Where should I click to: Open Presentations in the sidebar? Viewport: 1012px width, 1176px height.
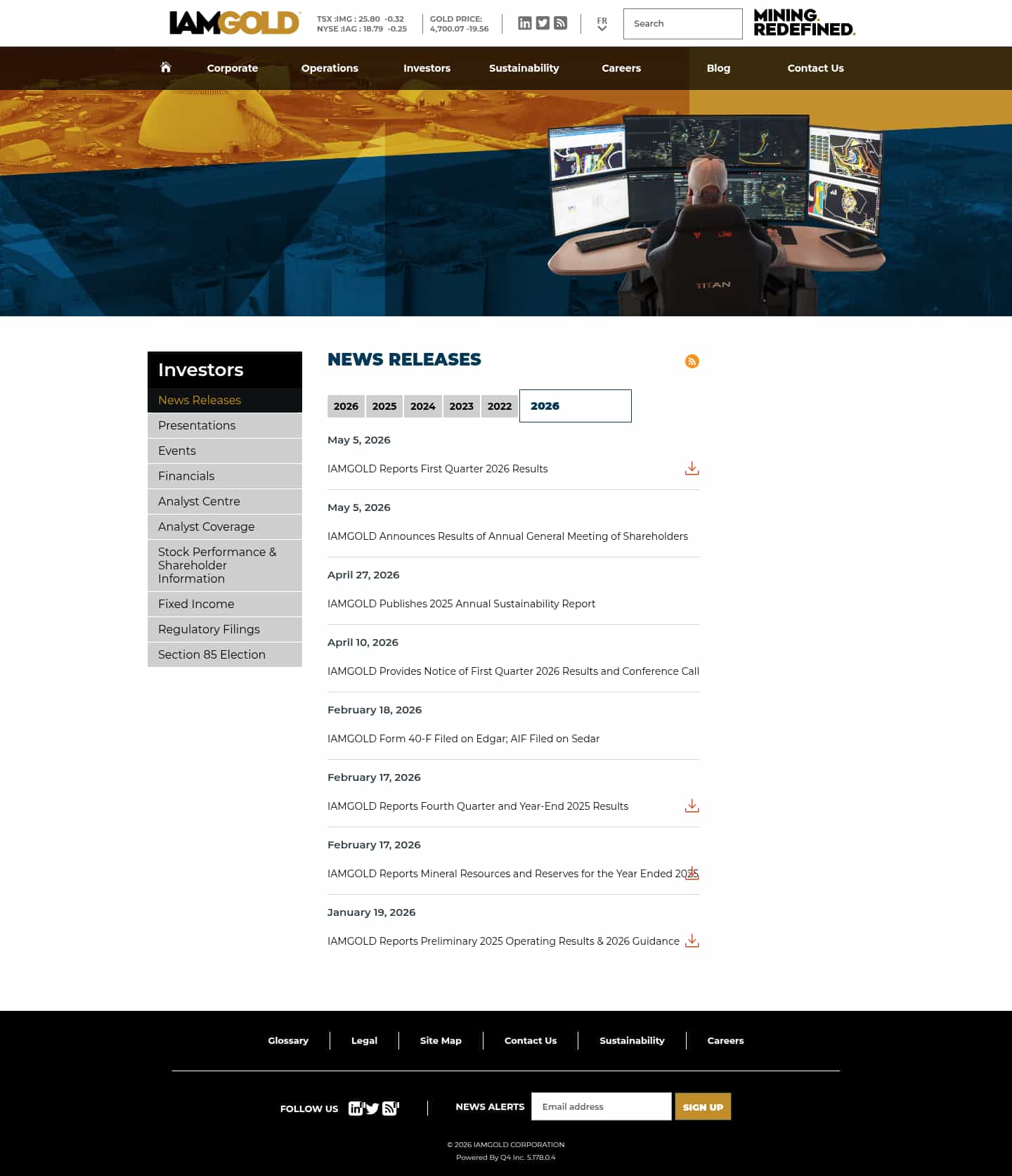(x=225, y=425)
